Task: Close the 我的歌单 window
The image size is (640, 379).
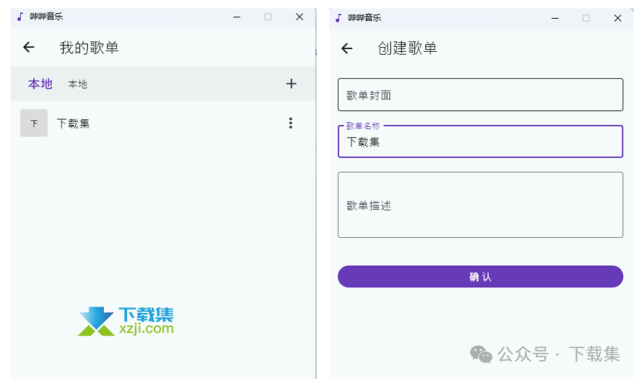Action: [299, 17]
